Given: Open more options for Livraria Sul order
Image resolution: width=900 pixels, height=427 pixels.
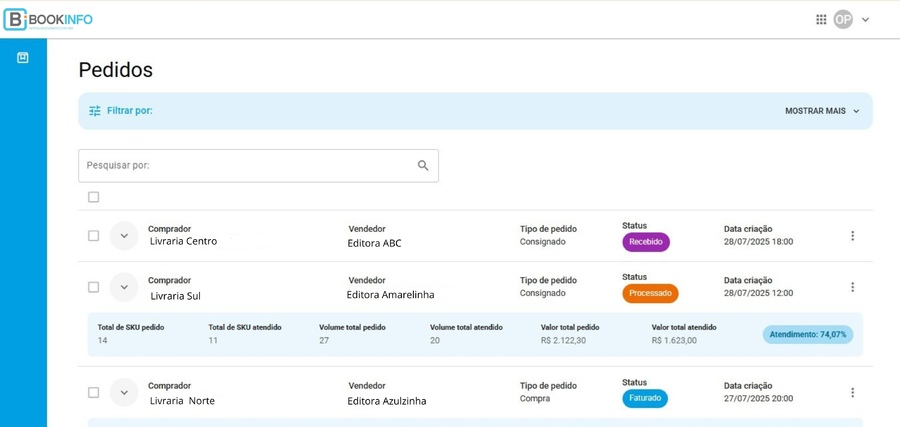Looking at the screenshot, I should pyautogui.click(x=852, y=287).
